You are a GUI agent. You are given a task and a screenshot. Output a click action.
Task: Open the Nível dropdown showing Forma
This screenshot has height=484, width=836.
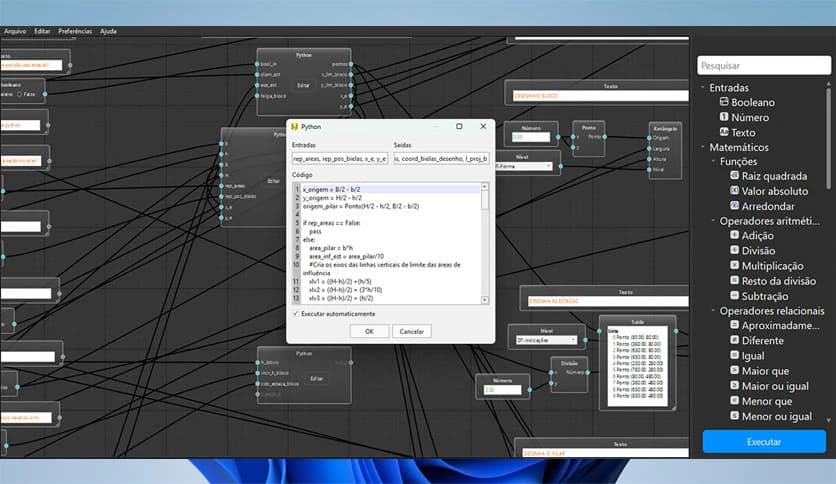coord(523,166)
